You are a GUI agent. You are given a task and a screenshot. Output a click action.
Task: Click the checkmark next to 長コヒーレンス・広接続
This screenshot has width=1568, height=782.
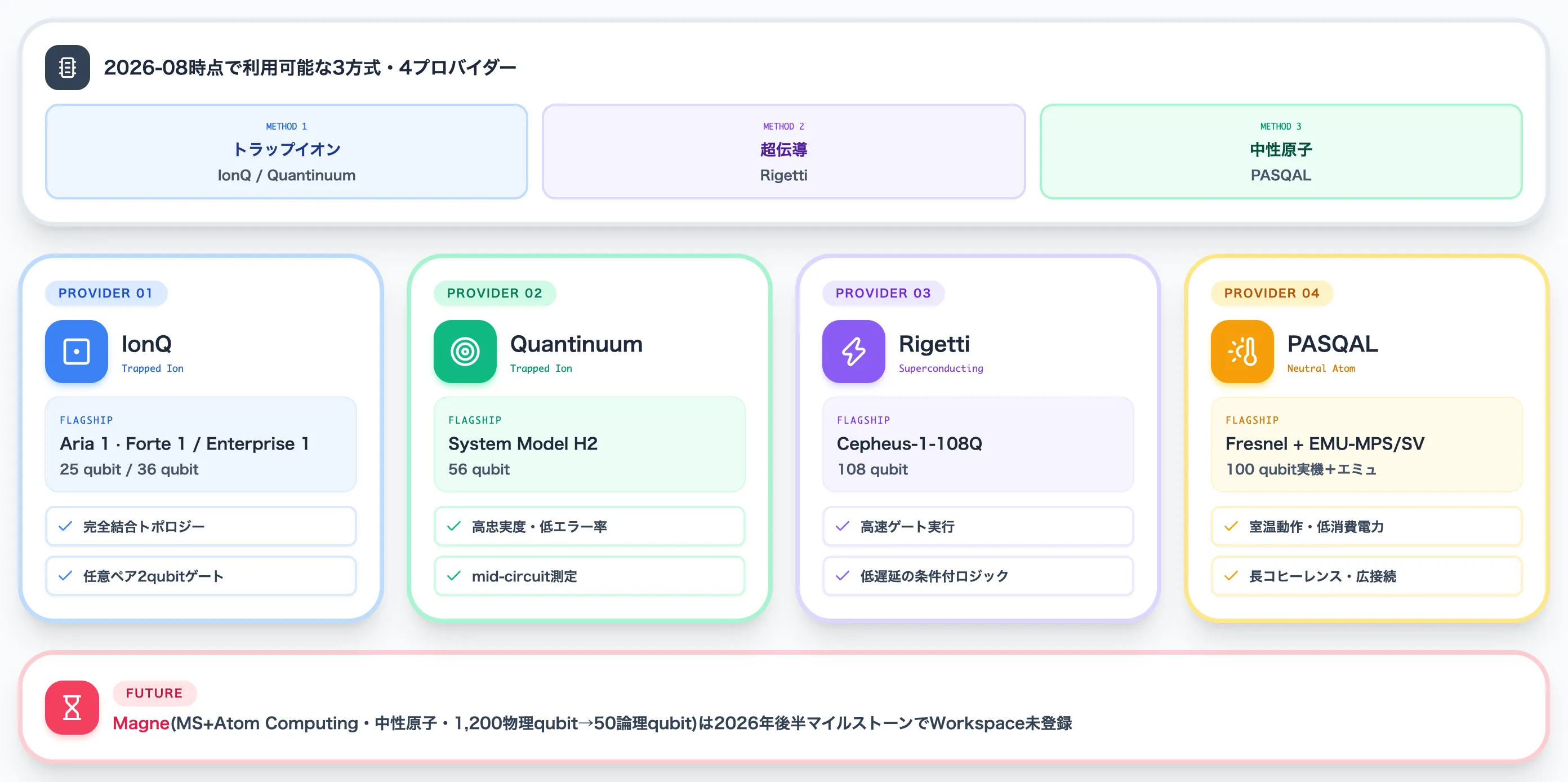point(1231,576)
